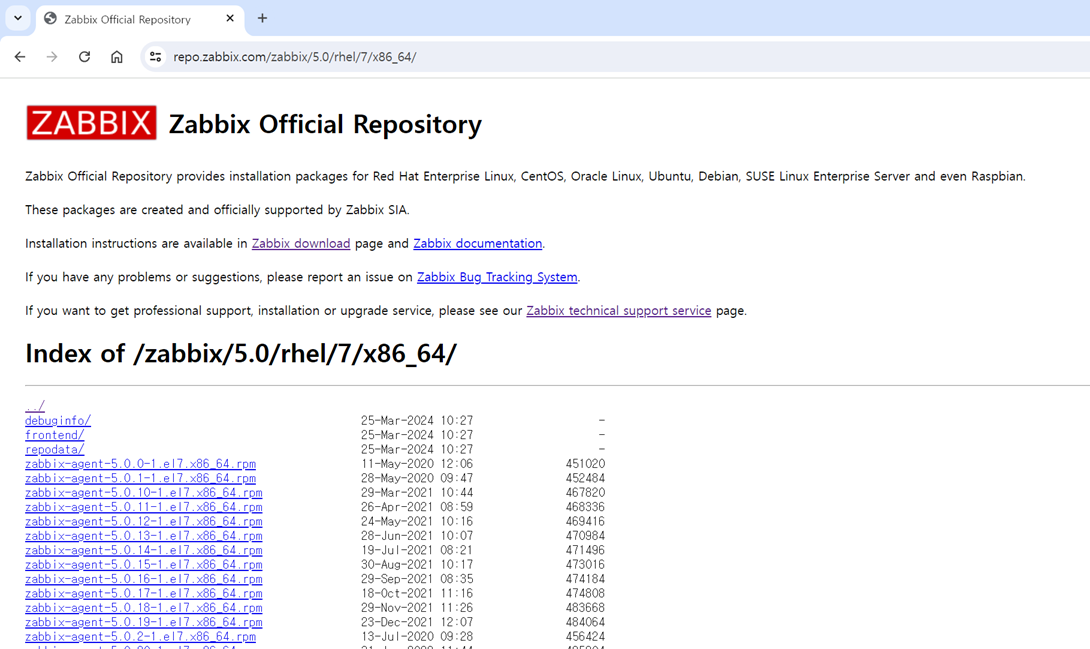The image size is (1090, 649).
Task: Go back to the previous page
Action: [x=20, y=57]
